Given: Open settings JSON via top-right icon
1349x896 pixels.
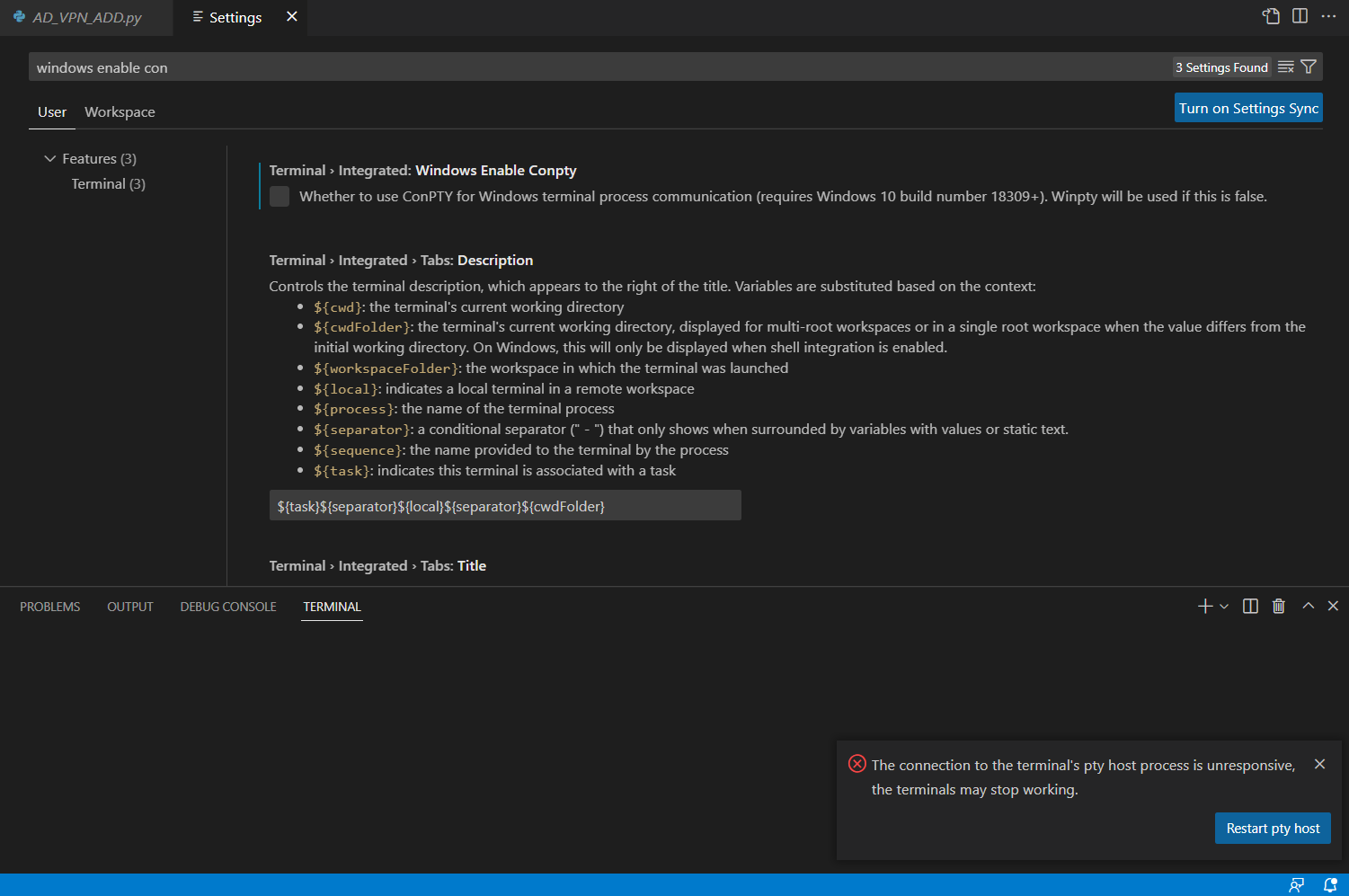Looking at the screenshot, I should (1270, 16).
